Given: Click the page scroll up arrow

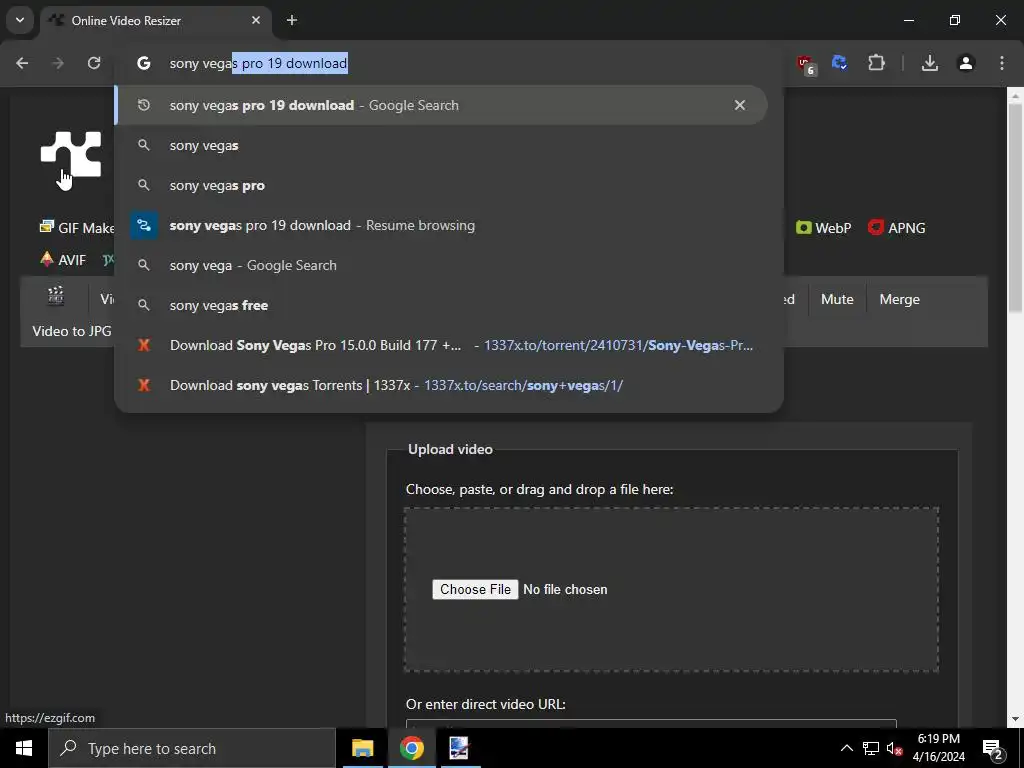Looking at the screenshot, I should point(1015,97).
